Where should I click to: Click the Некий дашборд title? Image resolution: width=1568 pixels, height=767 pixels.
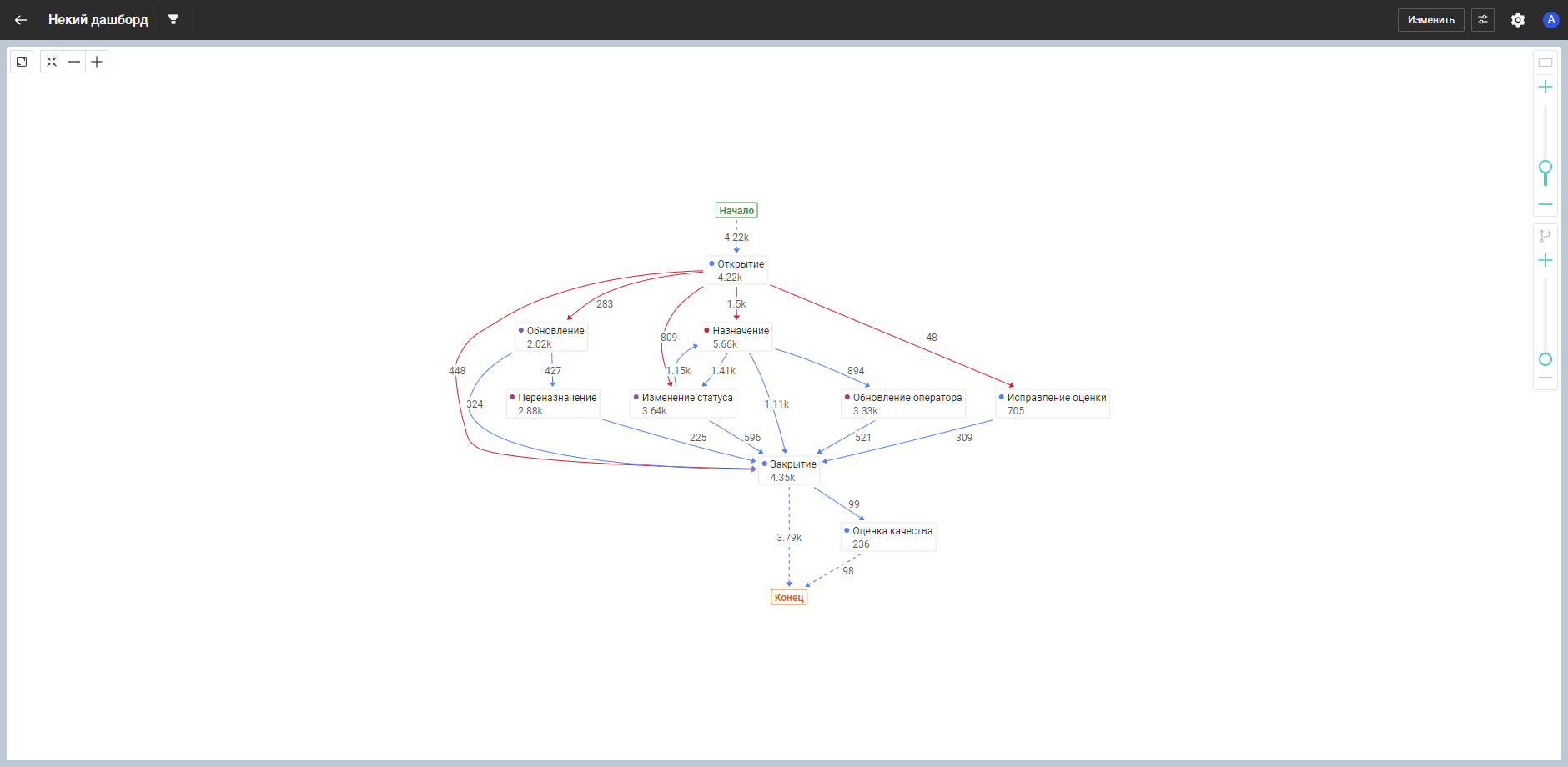98,19
